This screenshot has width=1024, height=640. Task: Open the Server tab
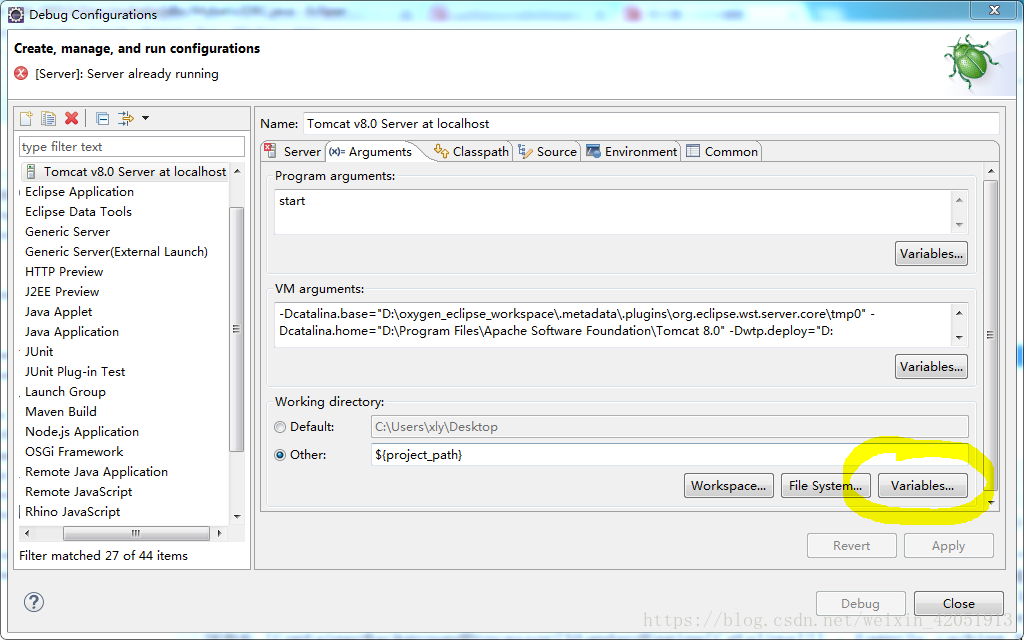(293, 152)
